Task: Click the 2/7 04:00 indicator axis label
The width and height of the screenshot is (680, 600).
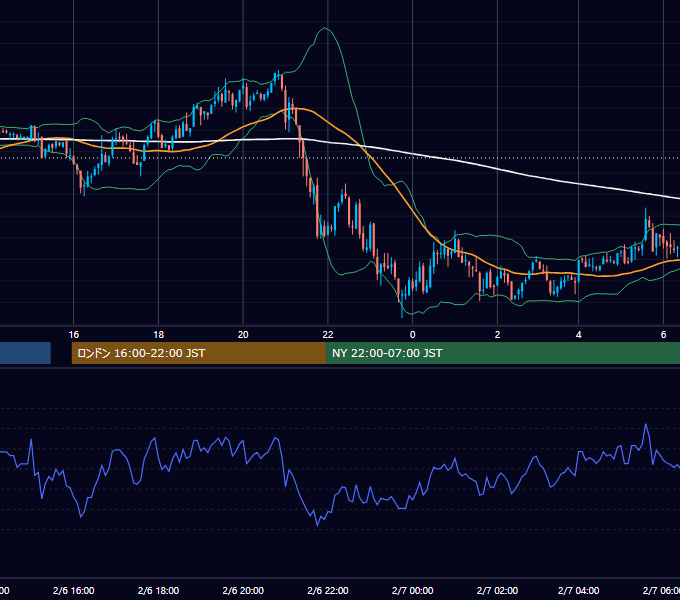Action: click(579, 591)
